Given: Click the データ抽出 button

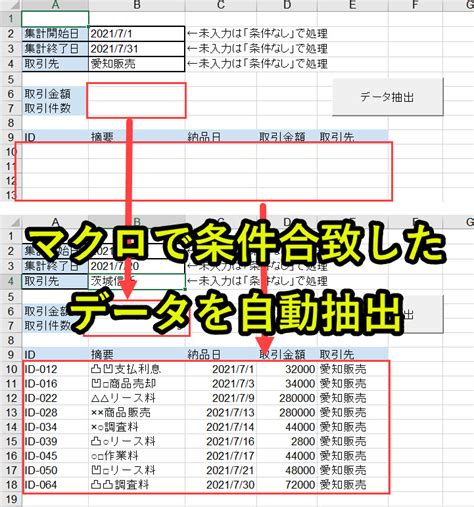Looking at the screenshot, I should pyautogui.click(x=388, y=97).
